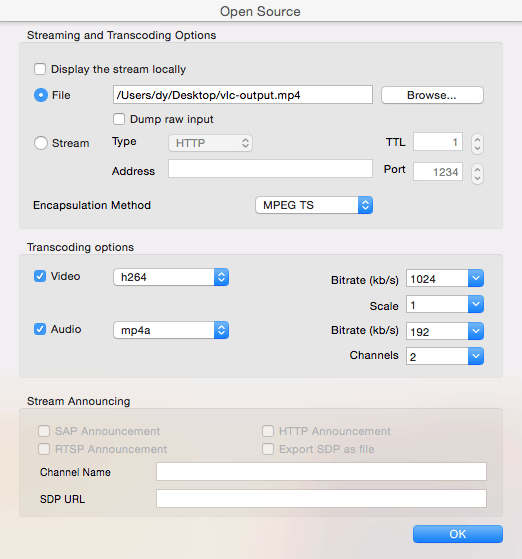Click the SDP URL text field
The width and height of the screenshot is (522, 559).
[x=321, y=498]
